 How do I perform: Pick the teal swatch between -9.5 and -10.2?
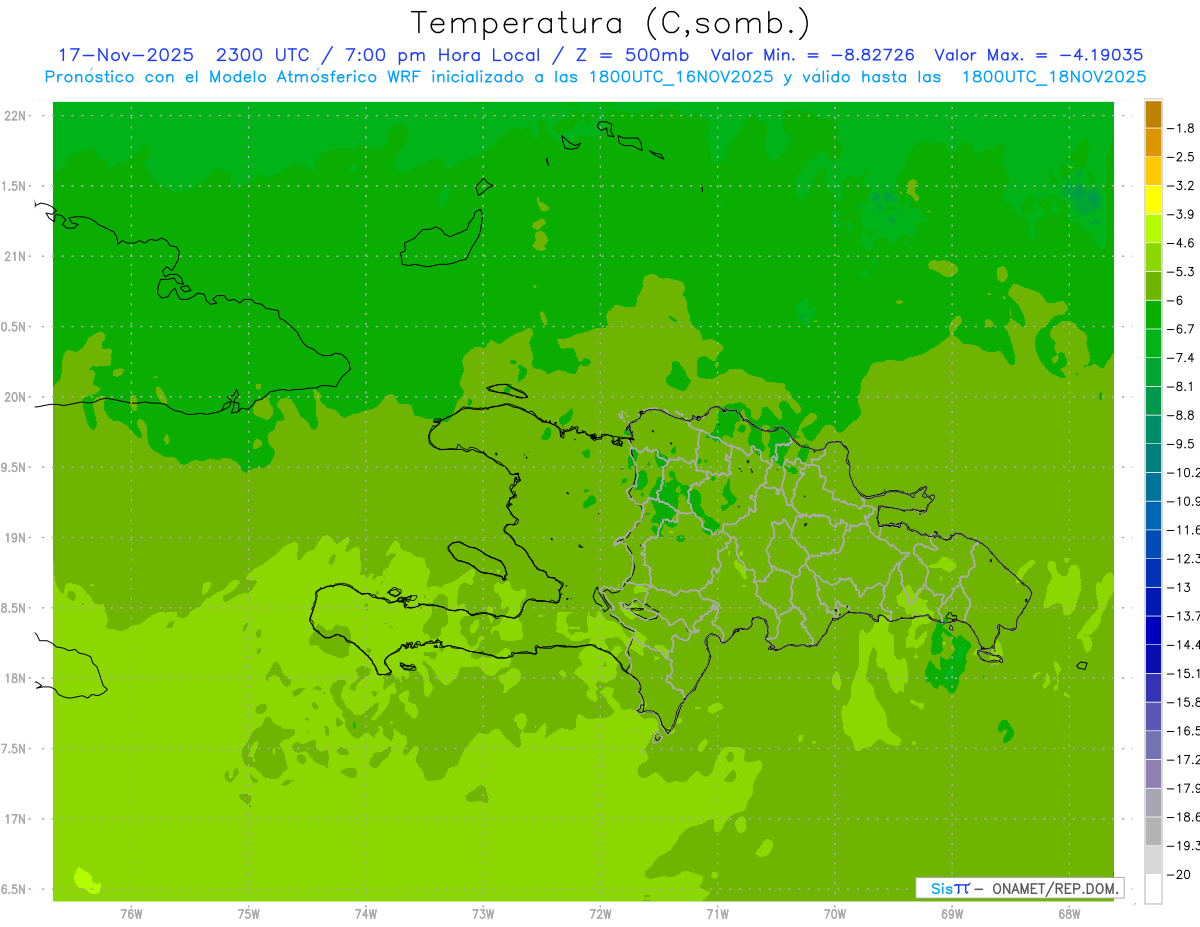(1154, 458)
